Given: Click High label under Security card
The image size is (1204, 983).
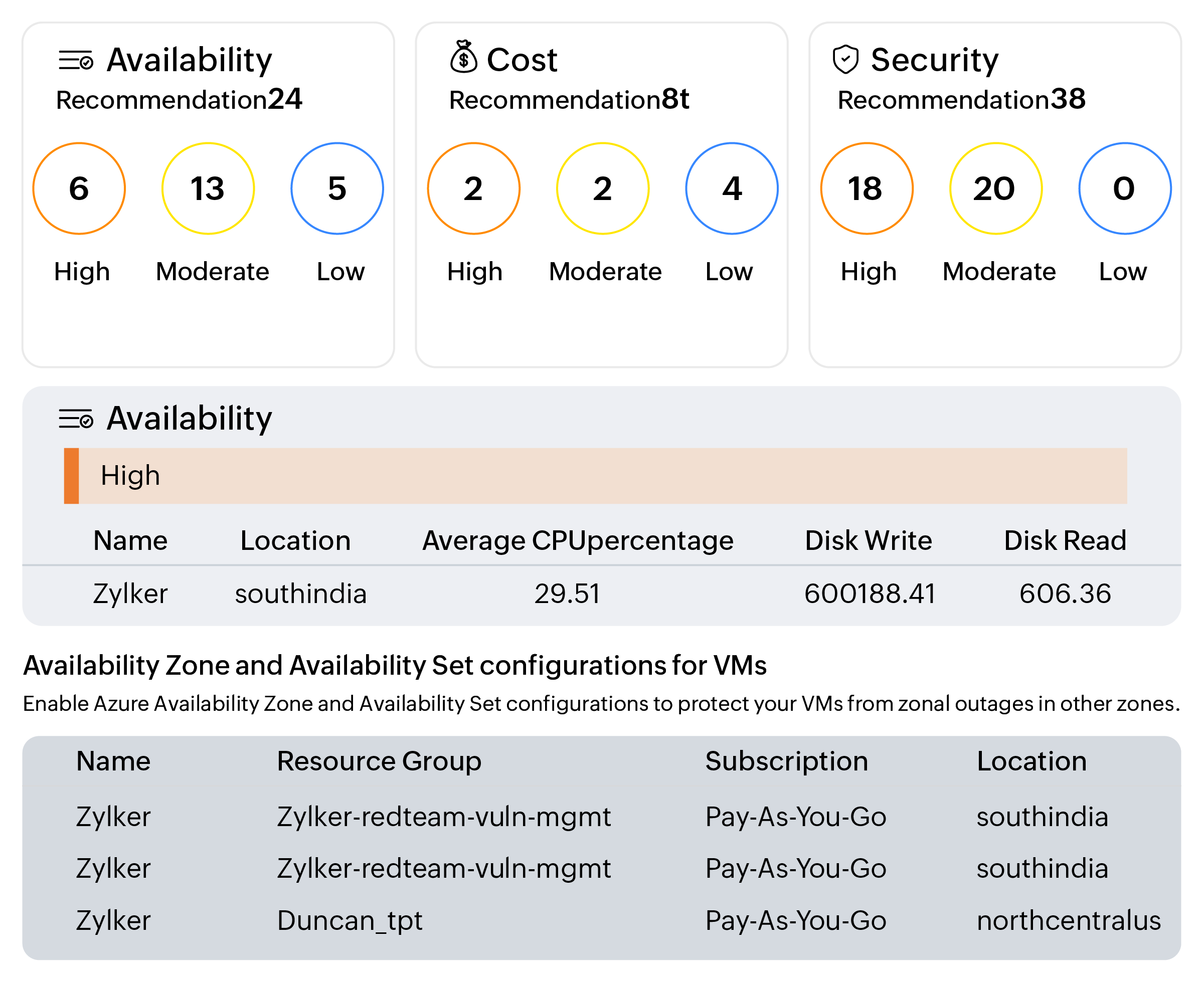Looking at the screenshot, I should point(869,272).
